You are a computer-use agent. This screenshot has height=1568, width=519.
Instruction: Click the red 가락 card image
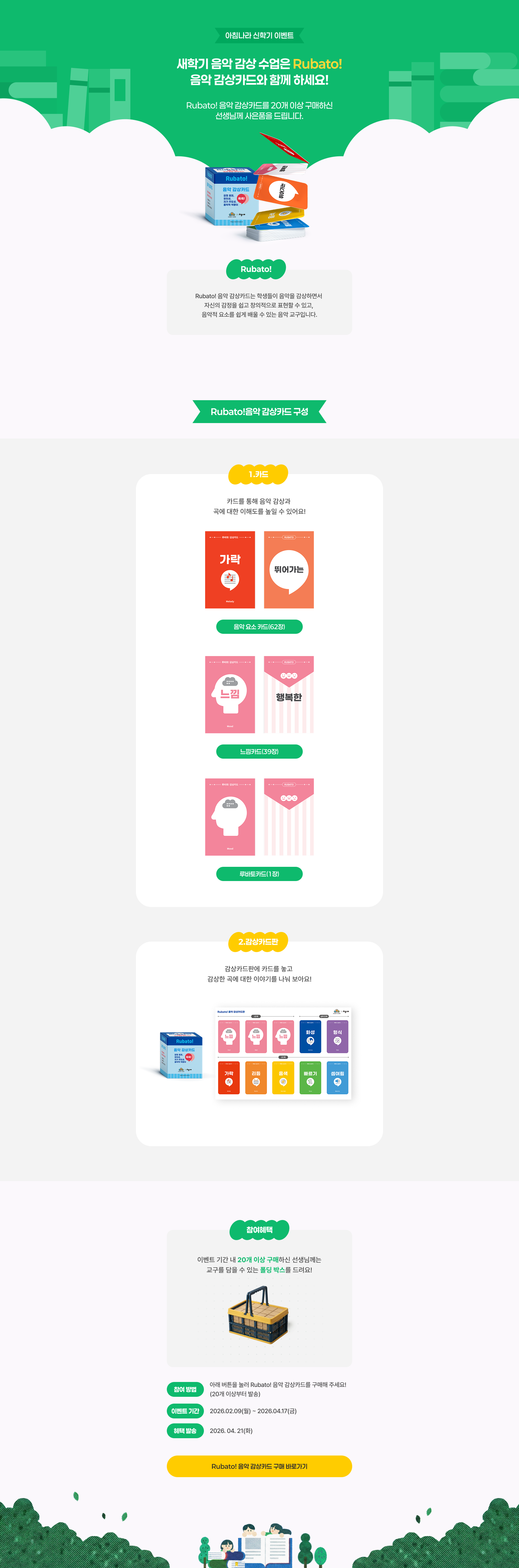[230, 570]
